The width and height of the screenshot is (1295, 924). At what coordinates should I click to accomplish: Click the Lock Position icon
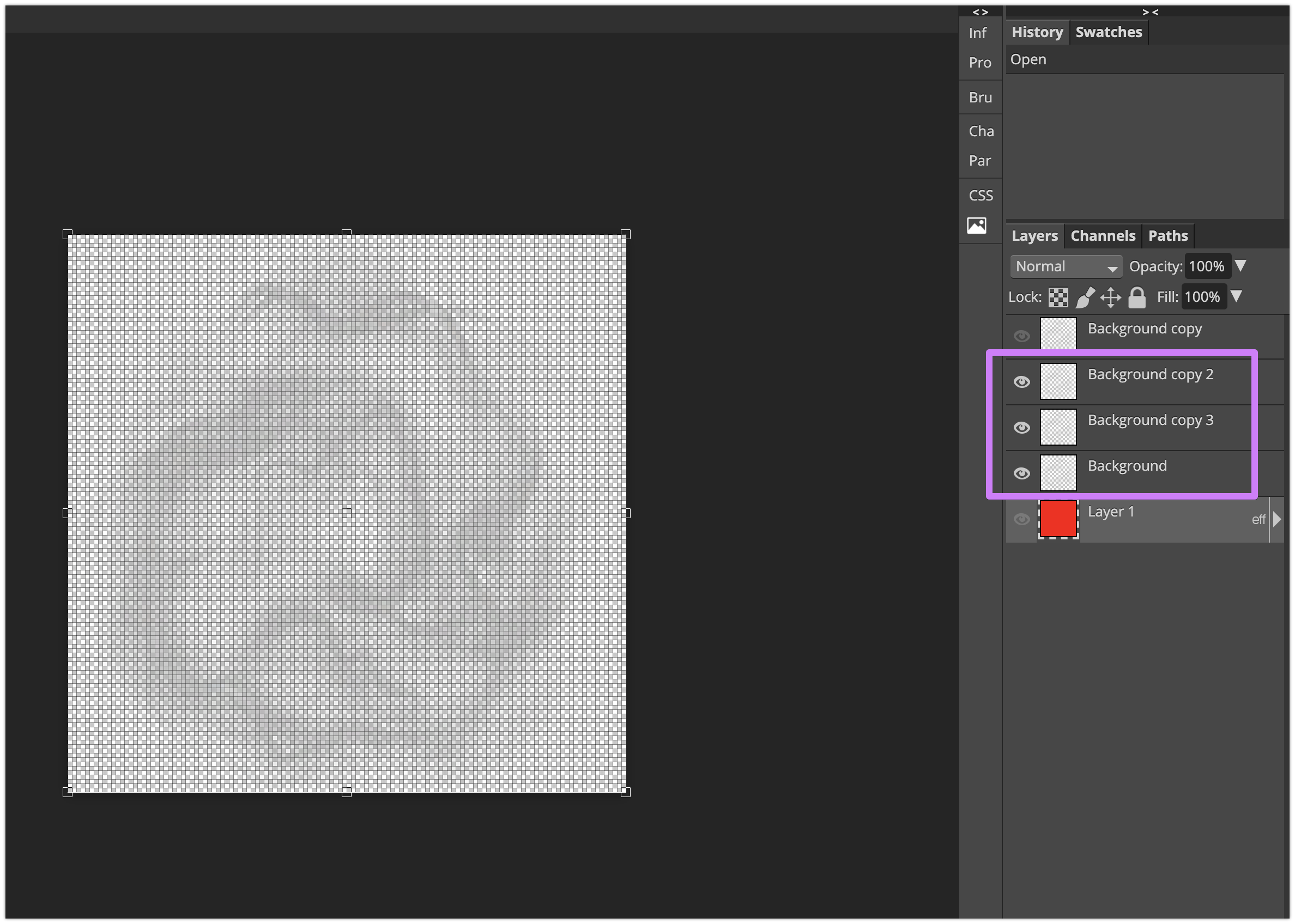pyautogui.click(x=1111, y=296)
